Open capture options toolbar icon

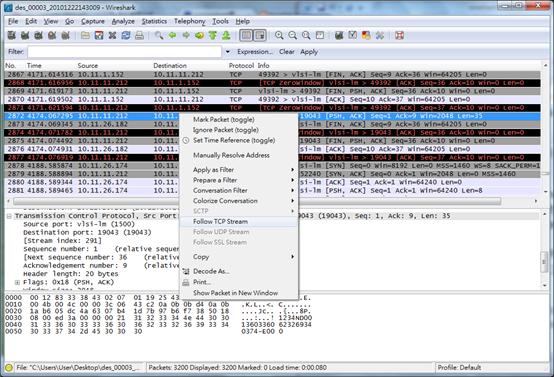point(25,35)
